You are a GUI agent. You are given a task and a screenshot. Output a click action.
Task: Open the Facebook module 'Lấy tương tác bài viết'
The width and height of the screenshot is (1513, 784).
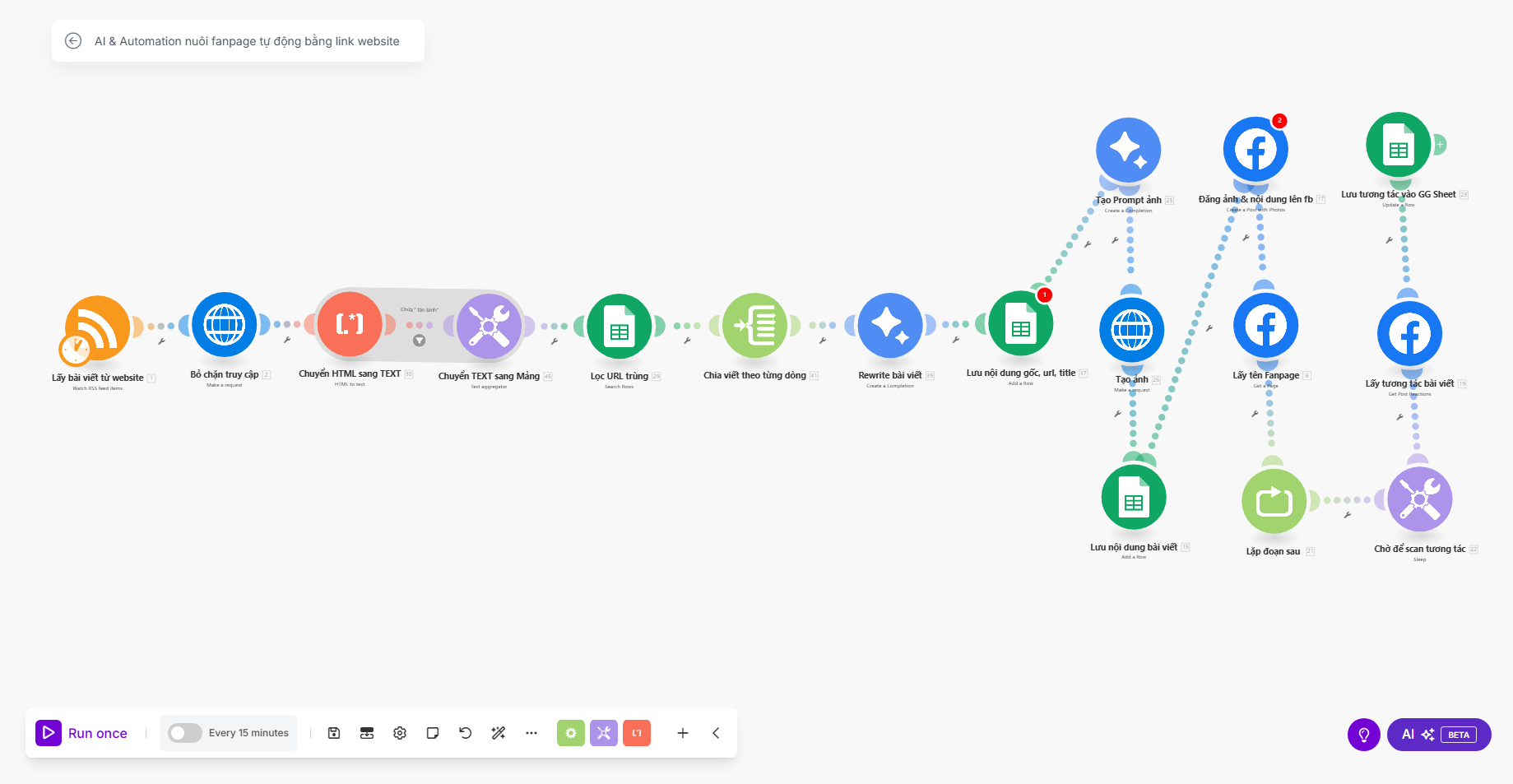1410,333
